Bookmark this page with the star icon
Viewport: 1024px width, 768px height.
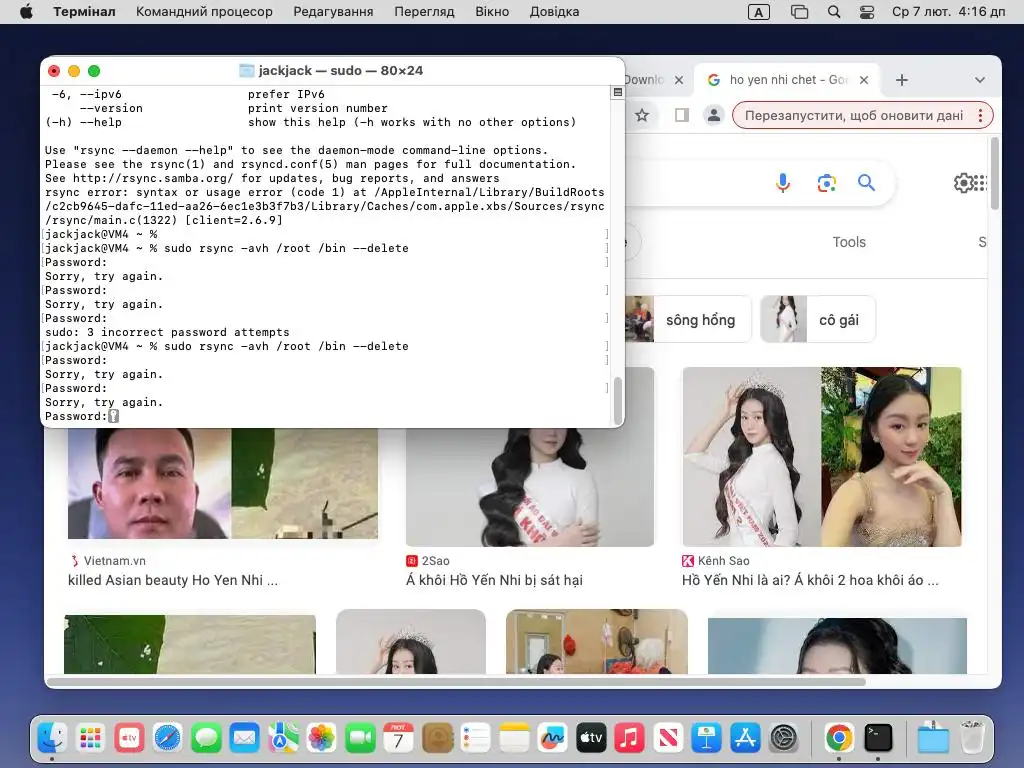642,116
